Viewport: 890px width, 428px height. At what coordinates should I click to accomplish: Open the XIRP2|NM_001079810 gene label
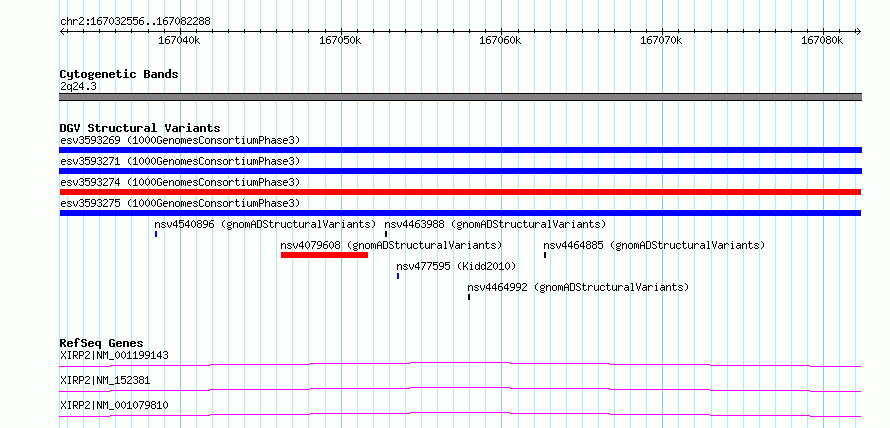(114, 405)
